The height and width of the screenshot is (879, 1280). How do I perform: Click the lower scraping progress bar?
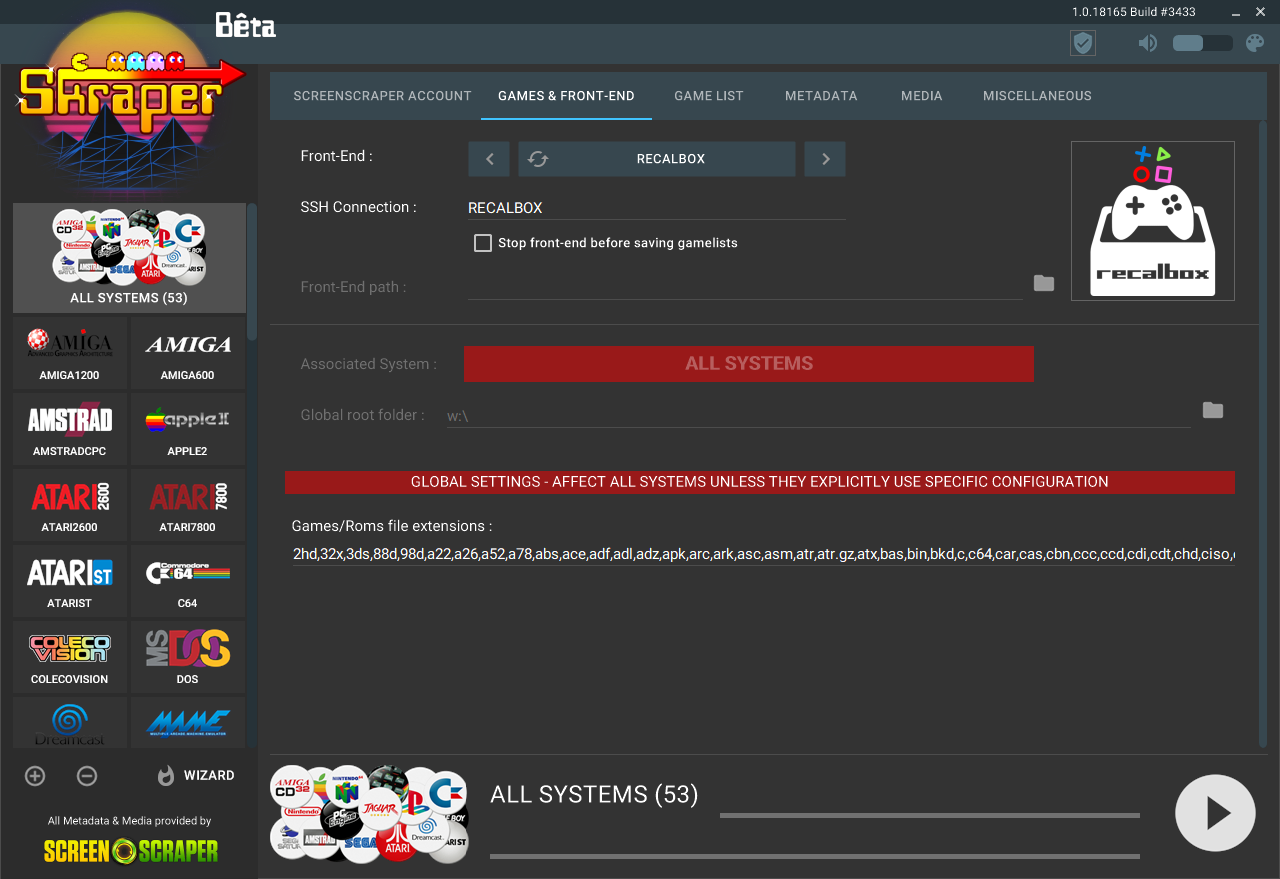815,856
